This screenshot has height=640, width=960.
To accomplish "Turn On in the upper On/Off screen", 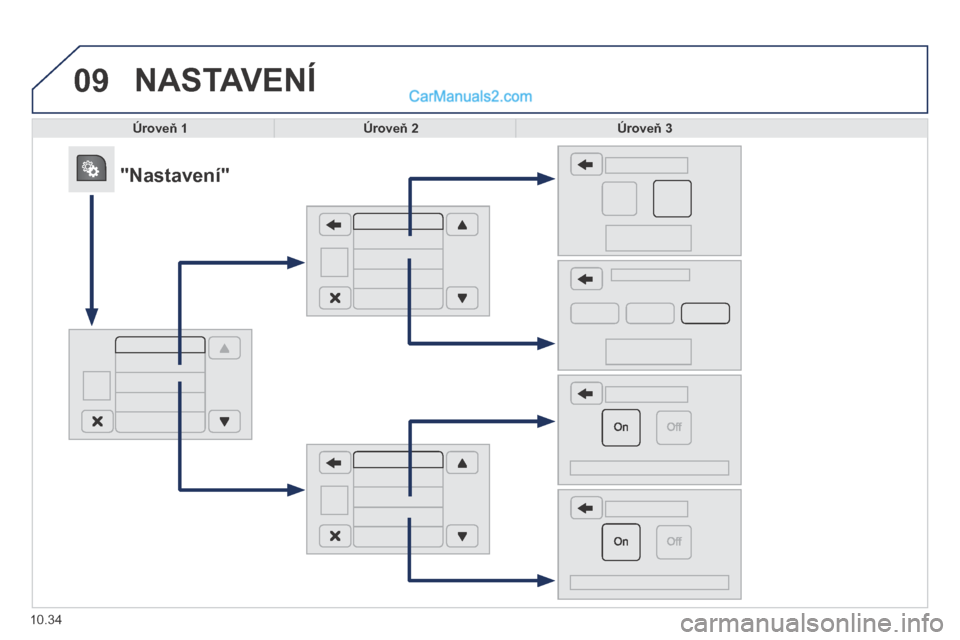I will pos(621,427).
